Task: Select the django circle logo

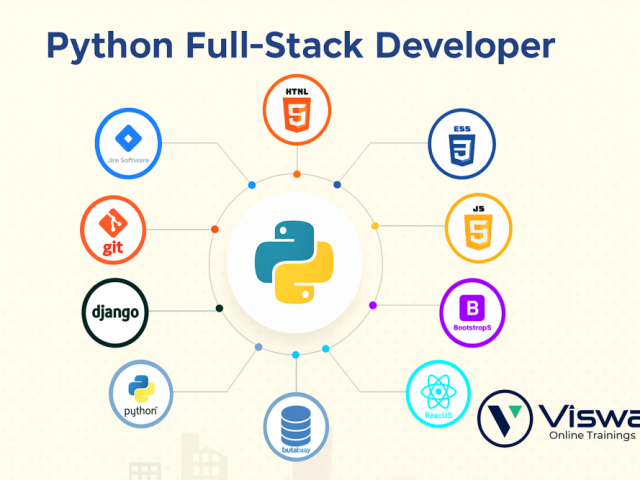Action: tap(115, 313)
